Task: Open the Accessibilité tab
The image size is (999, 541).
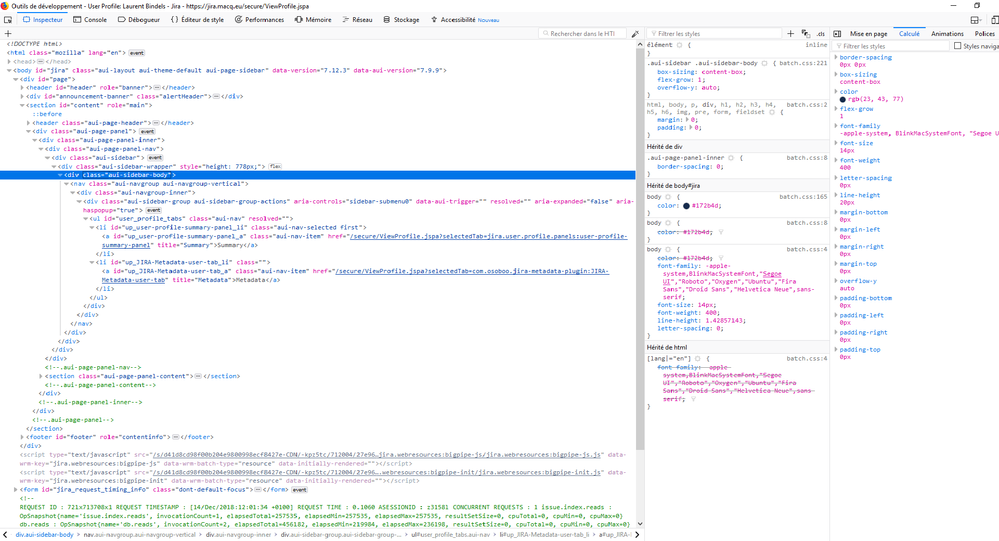Action: [x=464, y=20]
